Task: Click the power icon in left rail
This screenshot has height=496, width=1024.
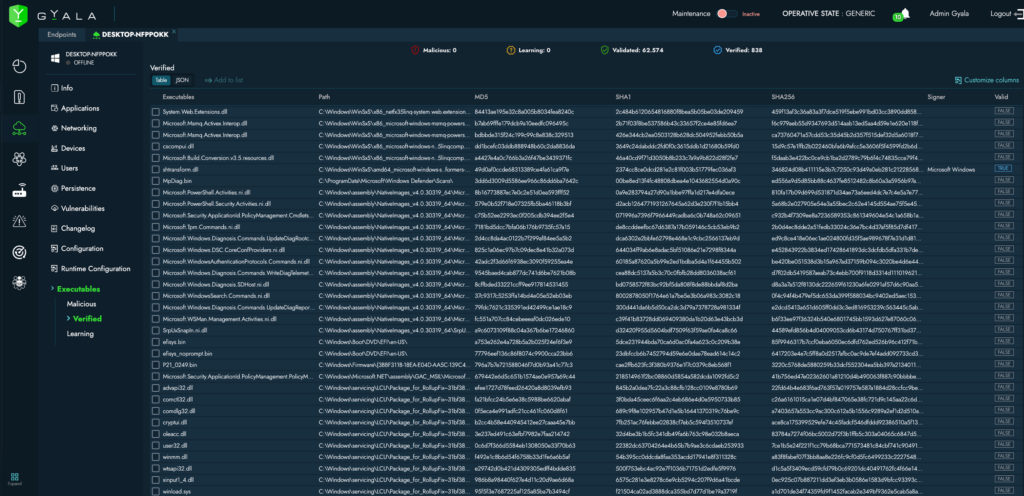Action: click(x=20, y=66)
